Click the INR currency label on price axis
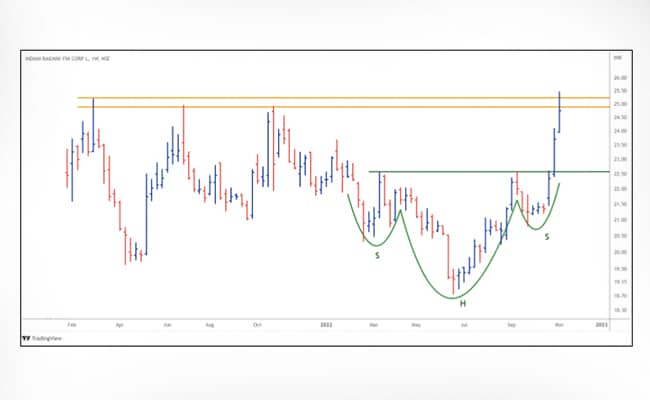 click(x=618, y=62)
